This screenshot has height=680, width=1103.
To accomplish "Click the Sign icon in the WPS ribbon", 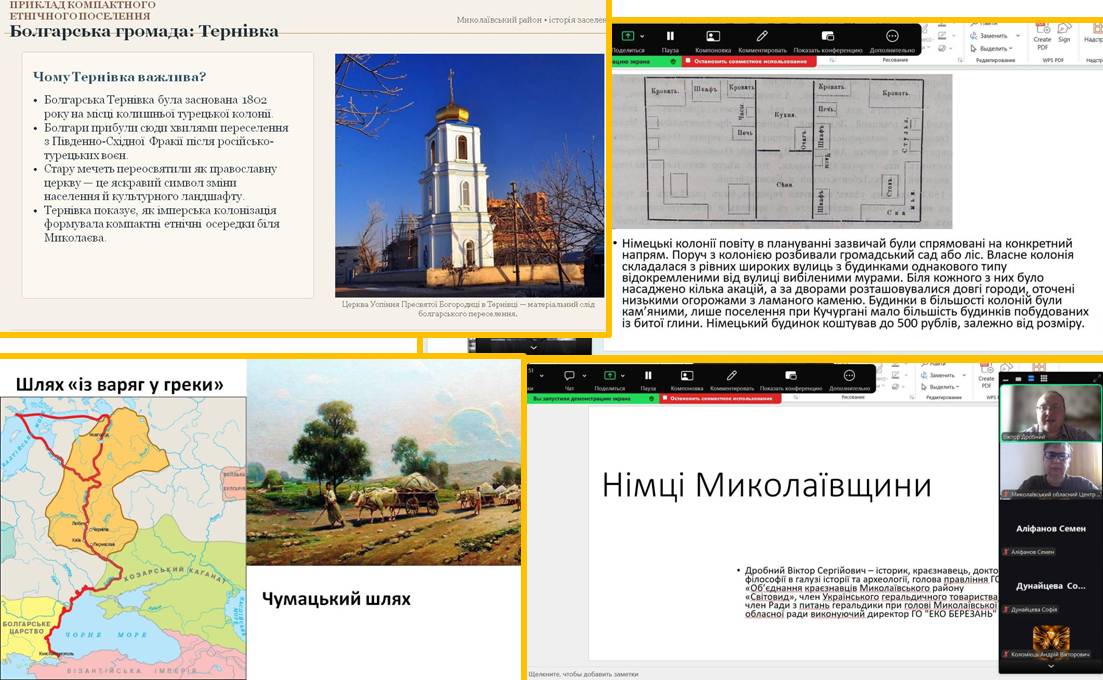I will point(1064,36).
